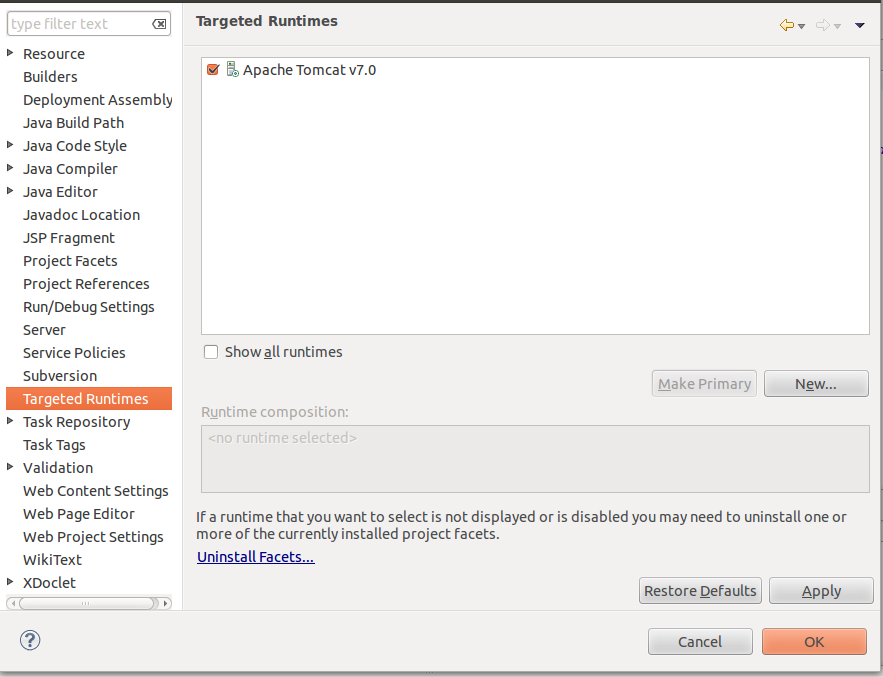The image size is (883, 677).
Task: Select JSP Fragment in the tree
Action: tap(69, 238)
